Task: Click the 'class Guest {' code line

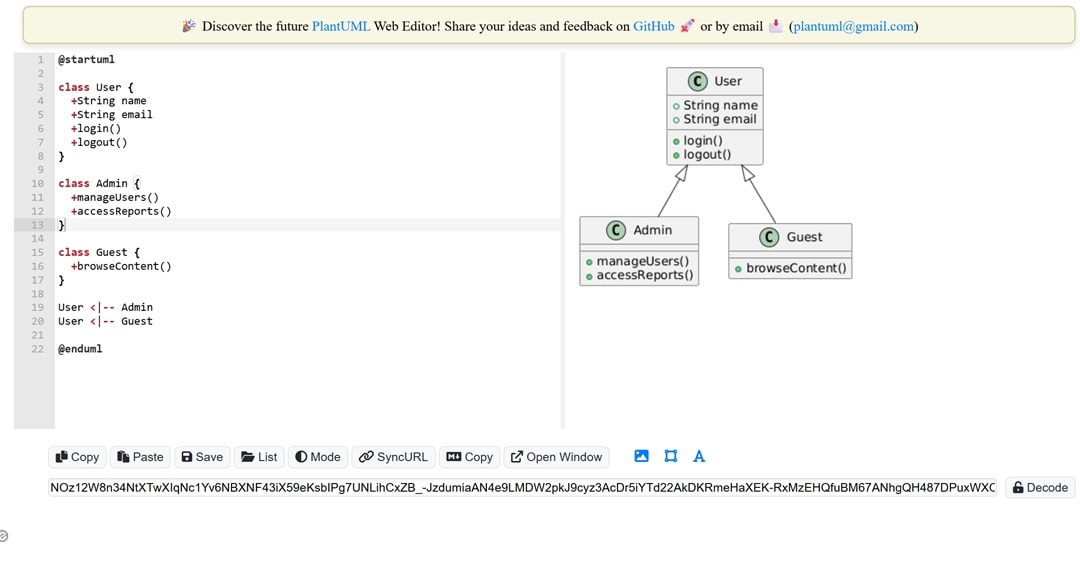Action: pyautogui.click(x=98, y=252)
